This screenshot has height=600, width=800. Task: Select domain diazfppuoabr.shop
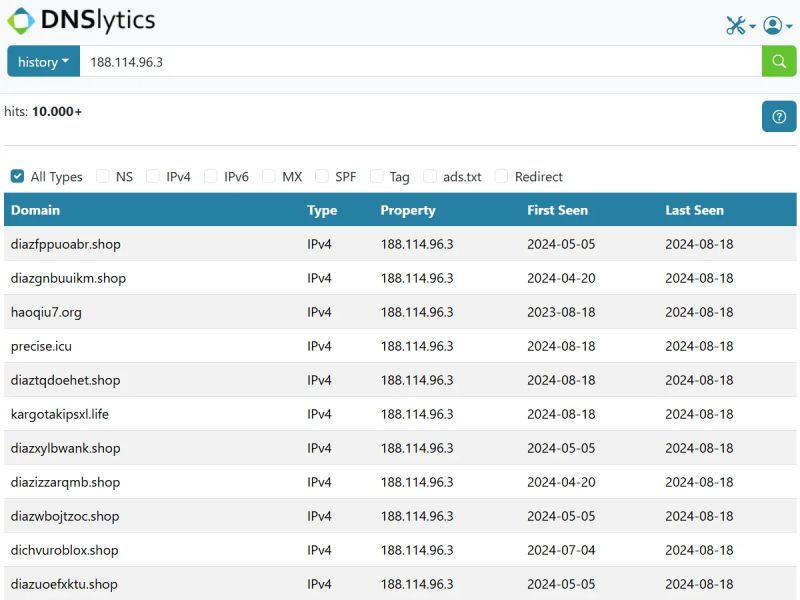[x=66, y=244]
